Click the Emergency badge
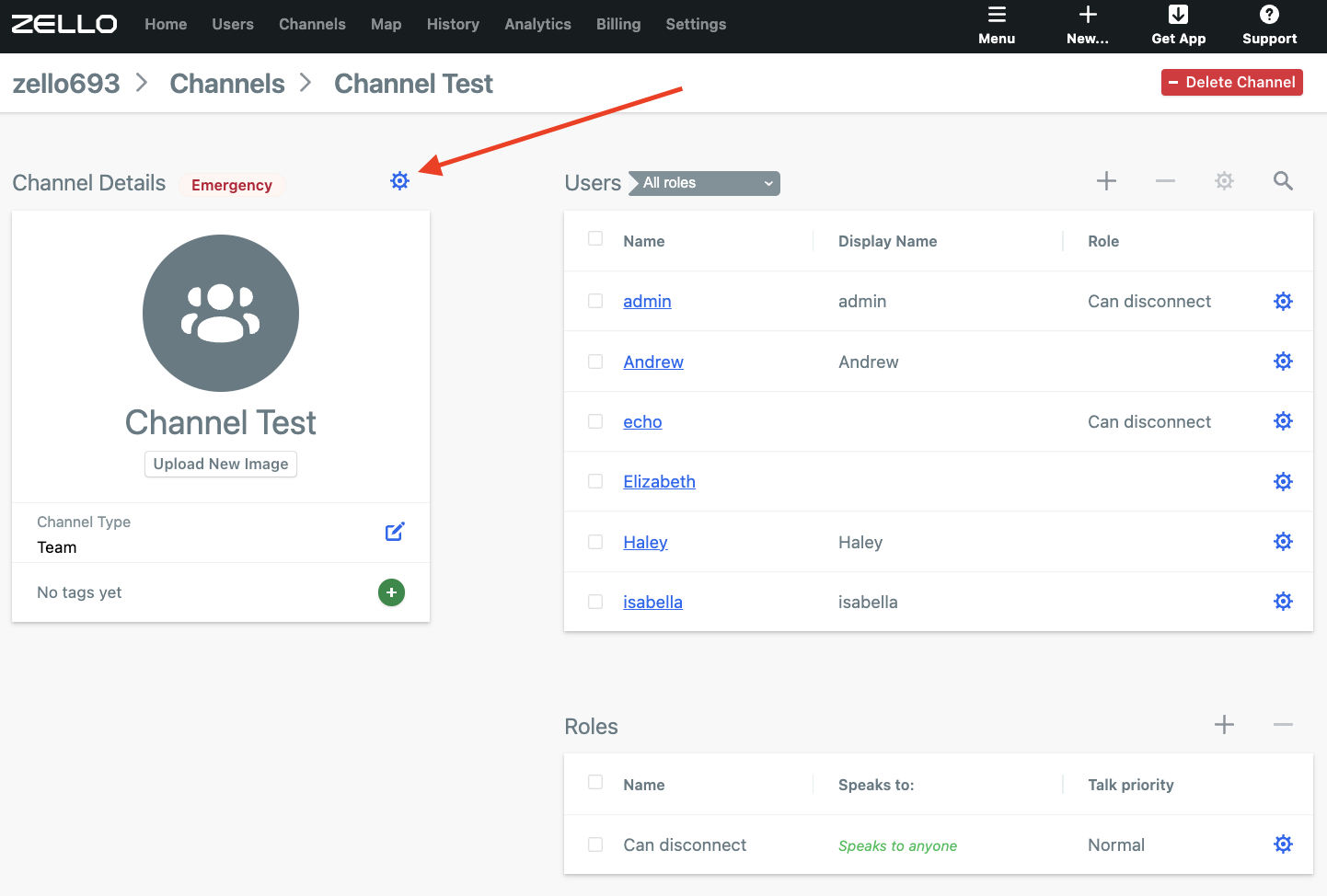 pos(232,185)
